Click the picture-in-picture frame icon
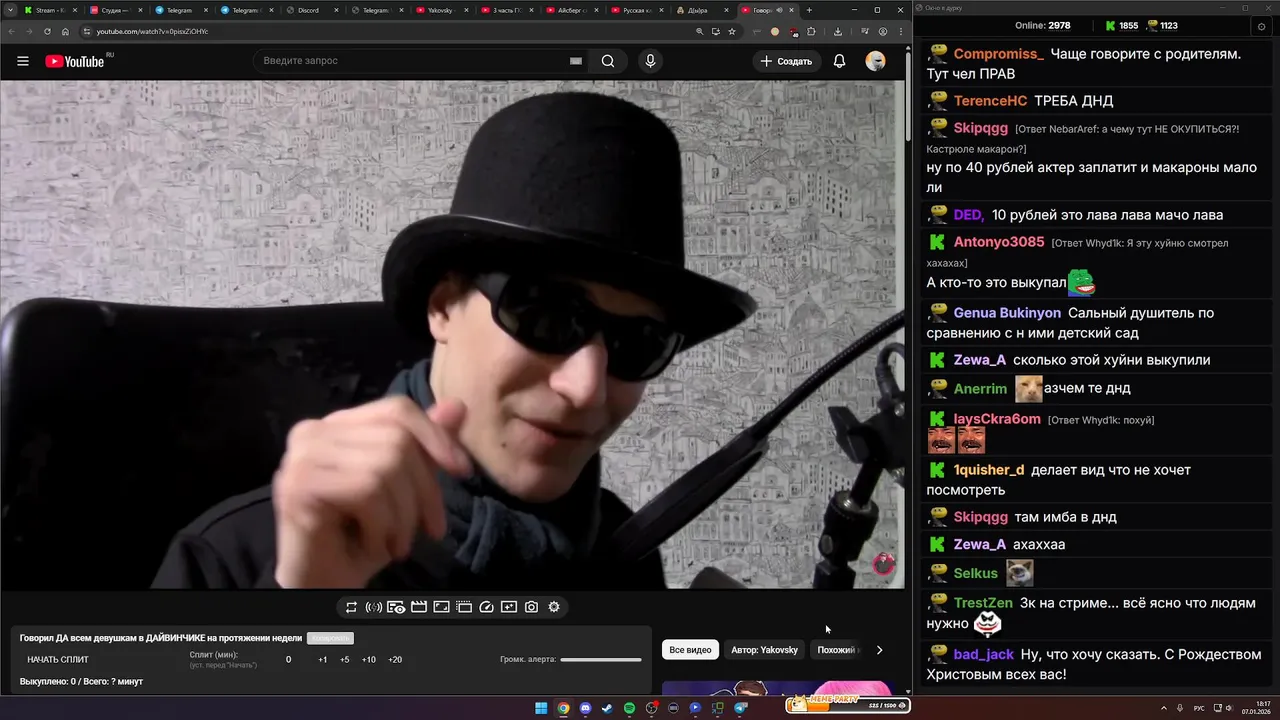Screen dimensions: 1280x720 click(441, 607)
